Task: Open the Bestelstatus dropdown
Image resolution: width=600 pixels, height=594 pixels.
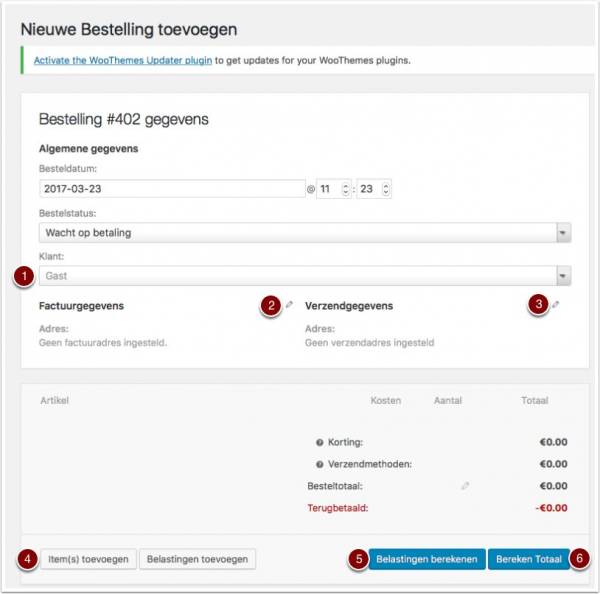Action: (305, 233)
